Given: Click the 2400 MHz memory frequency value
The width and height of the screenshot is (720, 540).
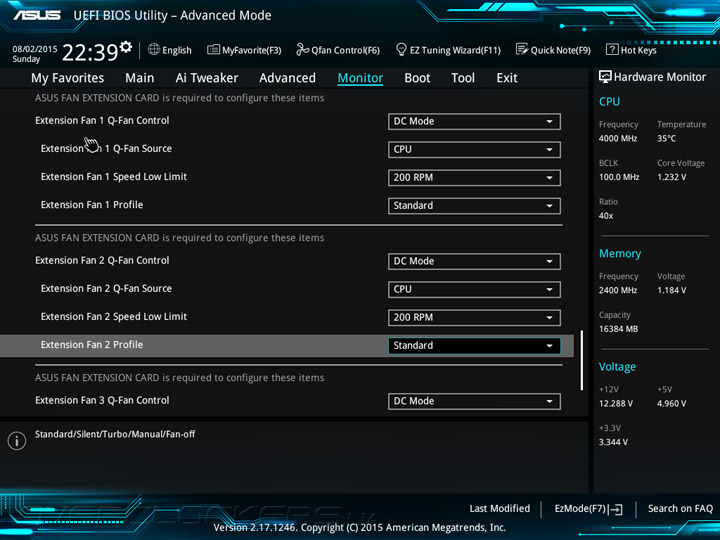Looking at the screenshot, I should coord(618,290).
